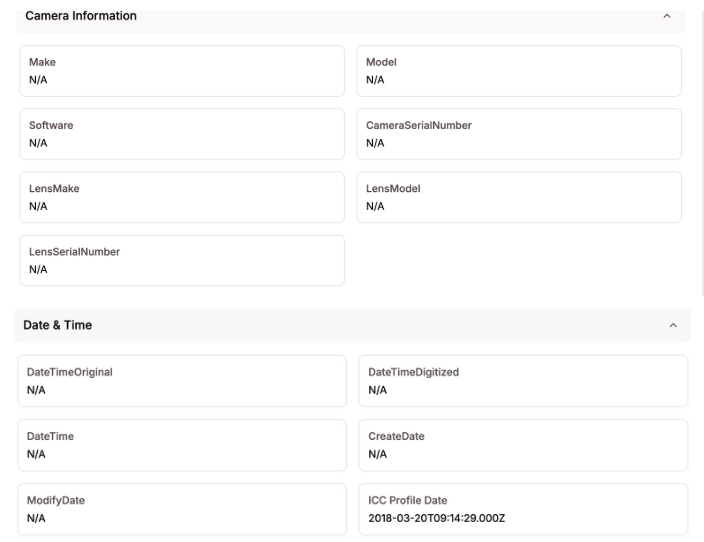Click the Date & Time section header
This screenshot has height=542, width=704.
[x=300, y=325]
